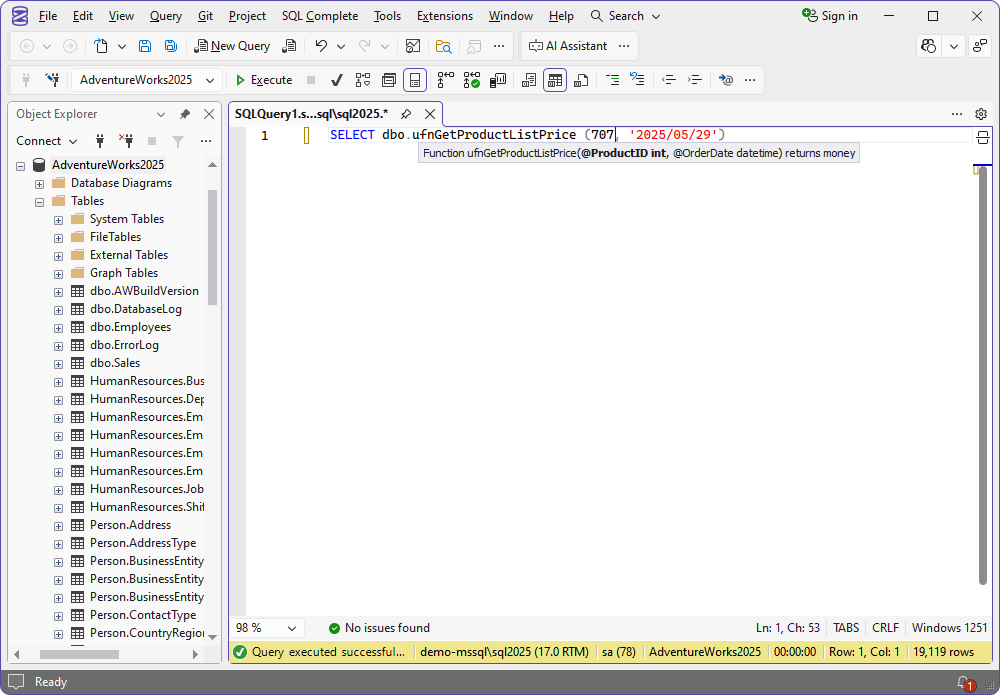Expand the Person.Address table node
The height and width of the screenshot is (695, 1000).
58,525
